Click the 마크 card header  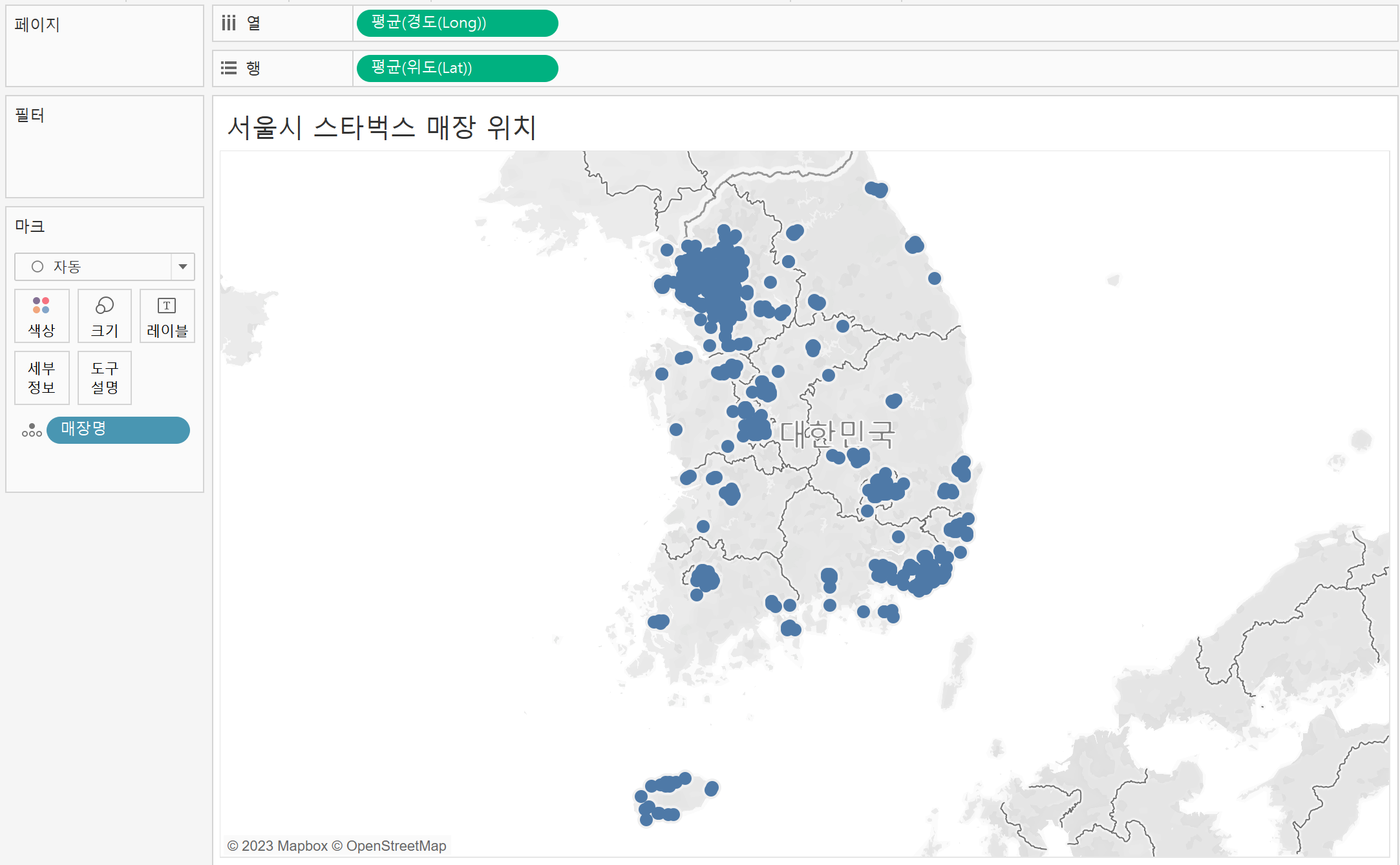click(30, 226)
